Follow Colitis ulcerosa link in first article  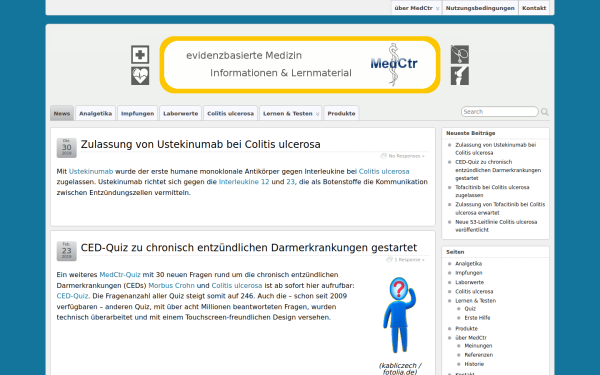coord(384,171)
